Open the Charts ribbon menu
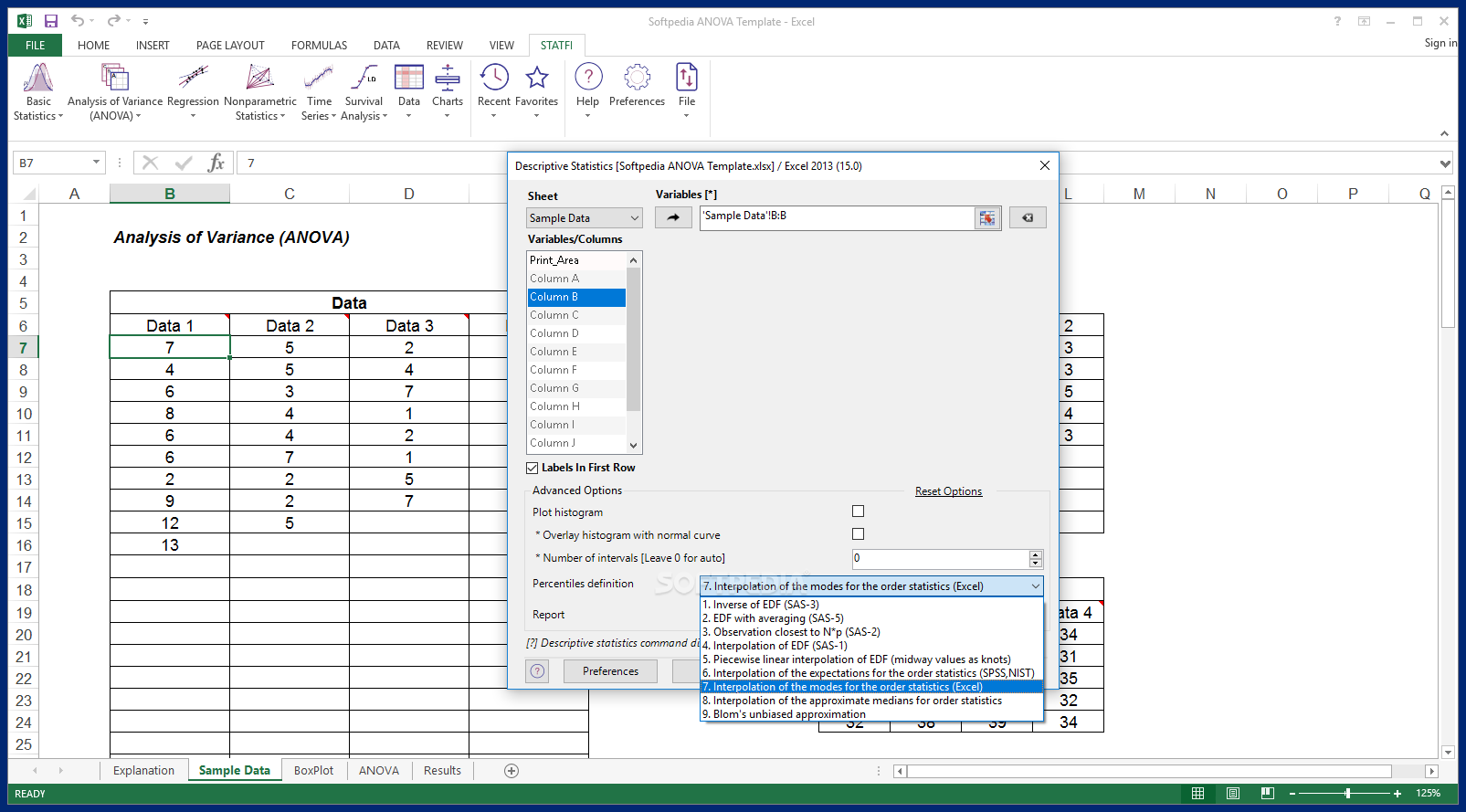The image size is (1466, 812). pos(448,91)
